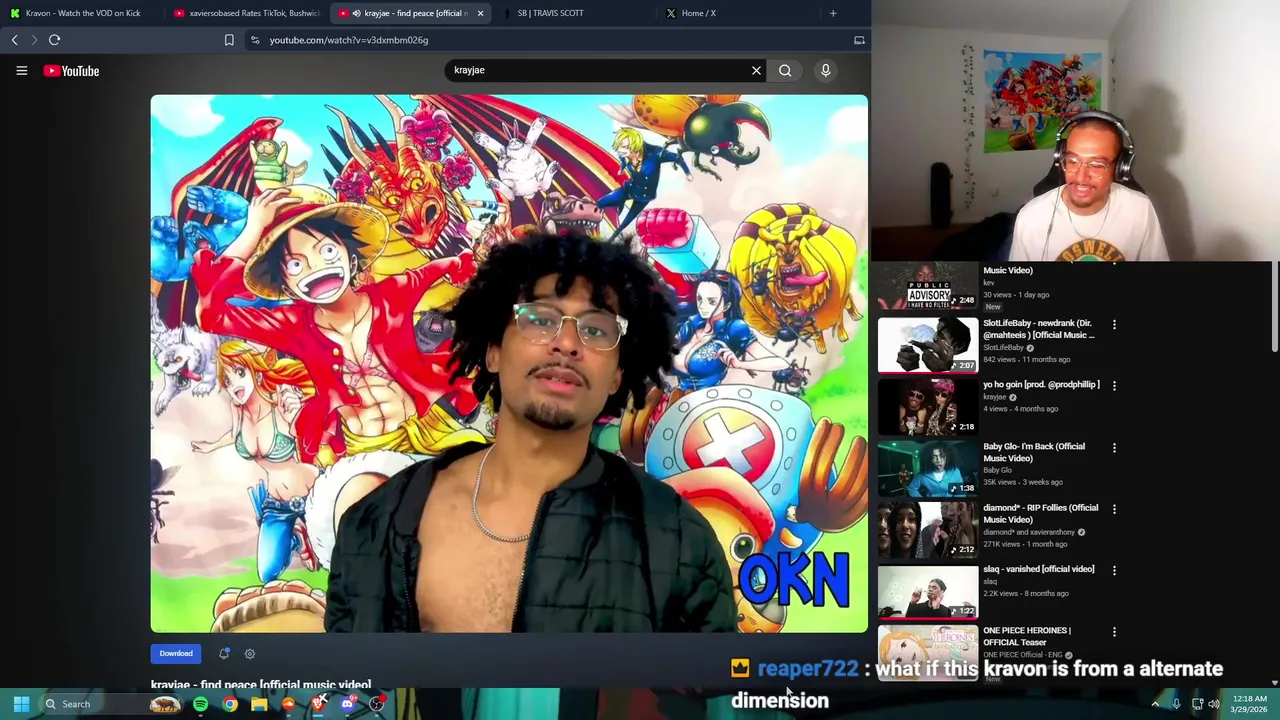Open Google Chrome from the taskbar
The image size is (1280, 720).
[230, 704]
